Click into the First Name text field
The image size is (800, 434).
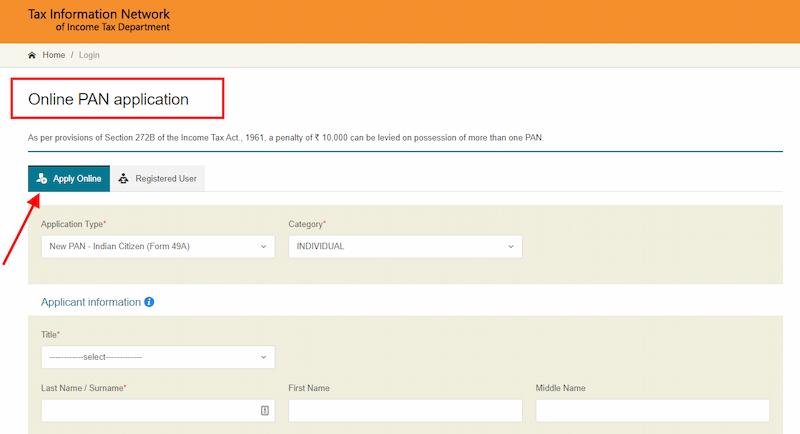tap(405, 411)
